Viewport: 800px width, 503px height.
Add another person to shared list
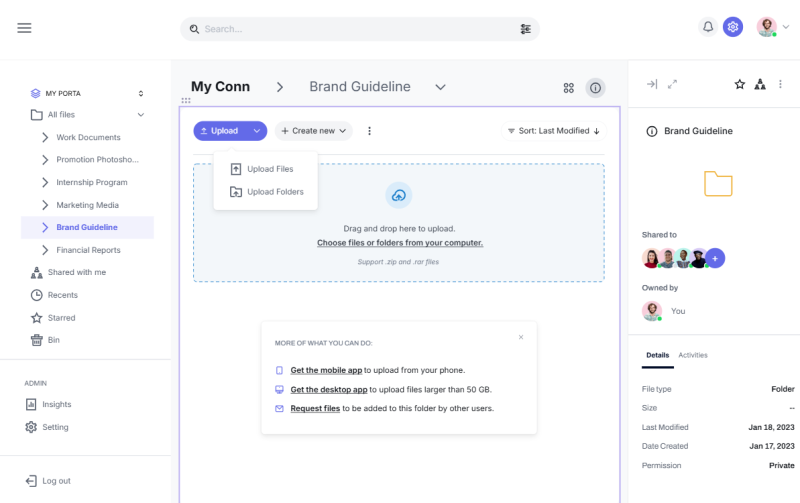pyautogui.click(x=715, y=258)
